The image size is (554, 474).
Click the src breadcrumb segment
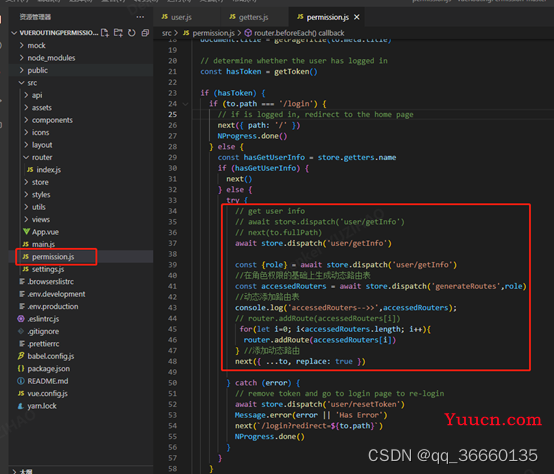click(166, 33)
